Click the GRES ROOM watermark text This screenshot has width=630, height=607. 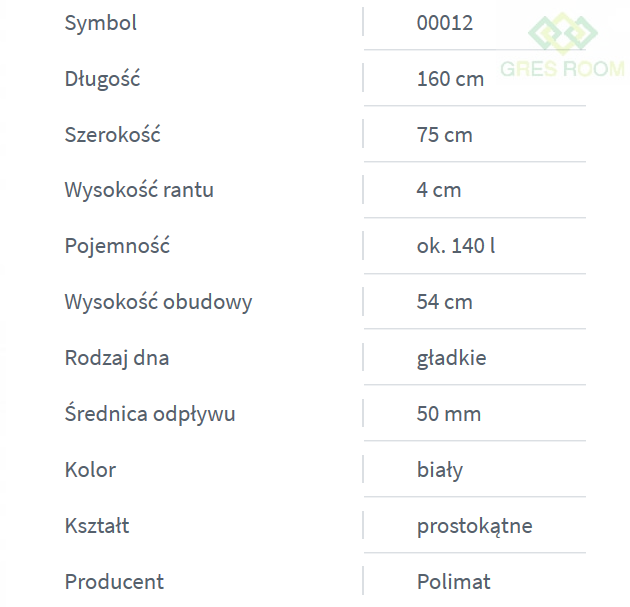pyautogui.click(x=562, y=70)
